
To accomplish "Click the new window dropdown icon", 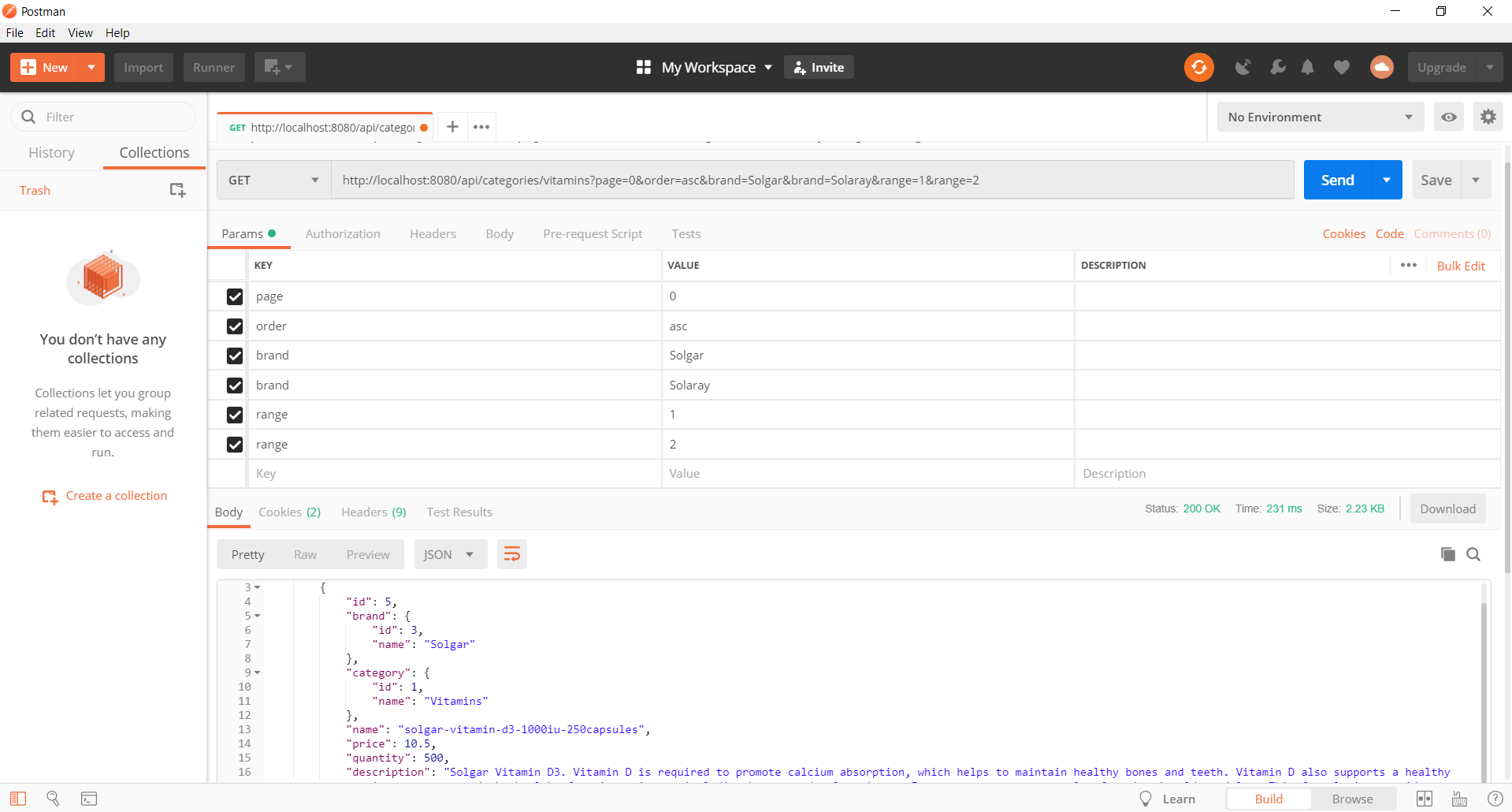I will click(279, 67).
